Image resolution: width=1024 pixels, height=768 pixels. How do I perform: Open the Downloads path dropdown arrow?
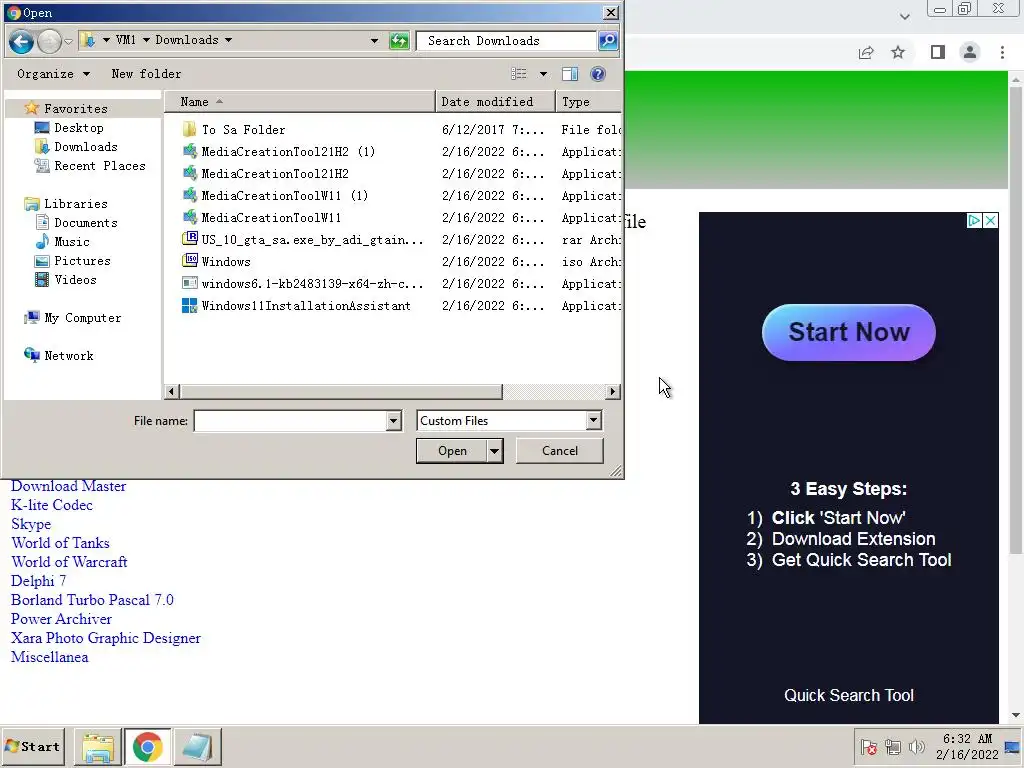(229, 40)
